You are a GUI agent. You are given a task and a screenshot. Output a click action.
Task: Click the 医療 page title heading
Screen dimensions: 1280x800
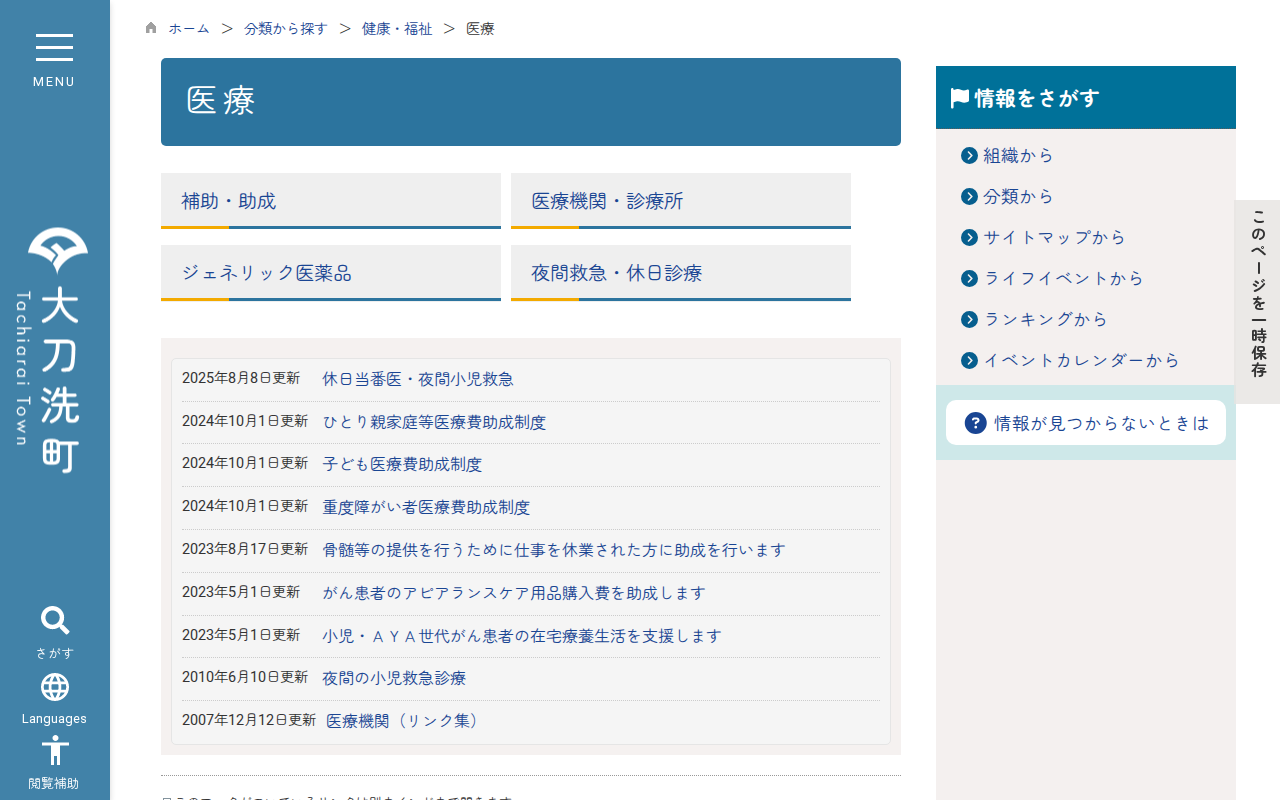(531, 102)
